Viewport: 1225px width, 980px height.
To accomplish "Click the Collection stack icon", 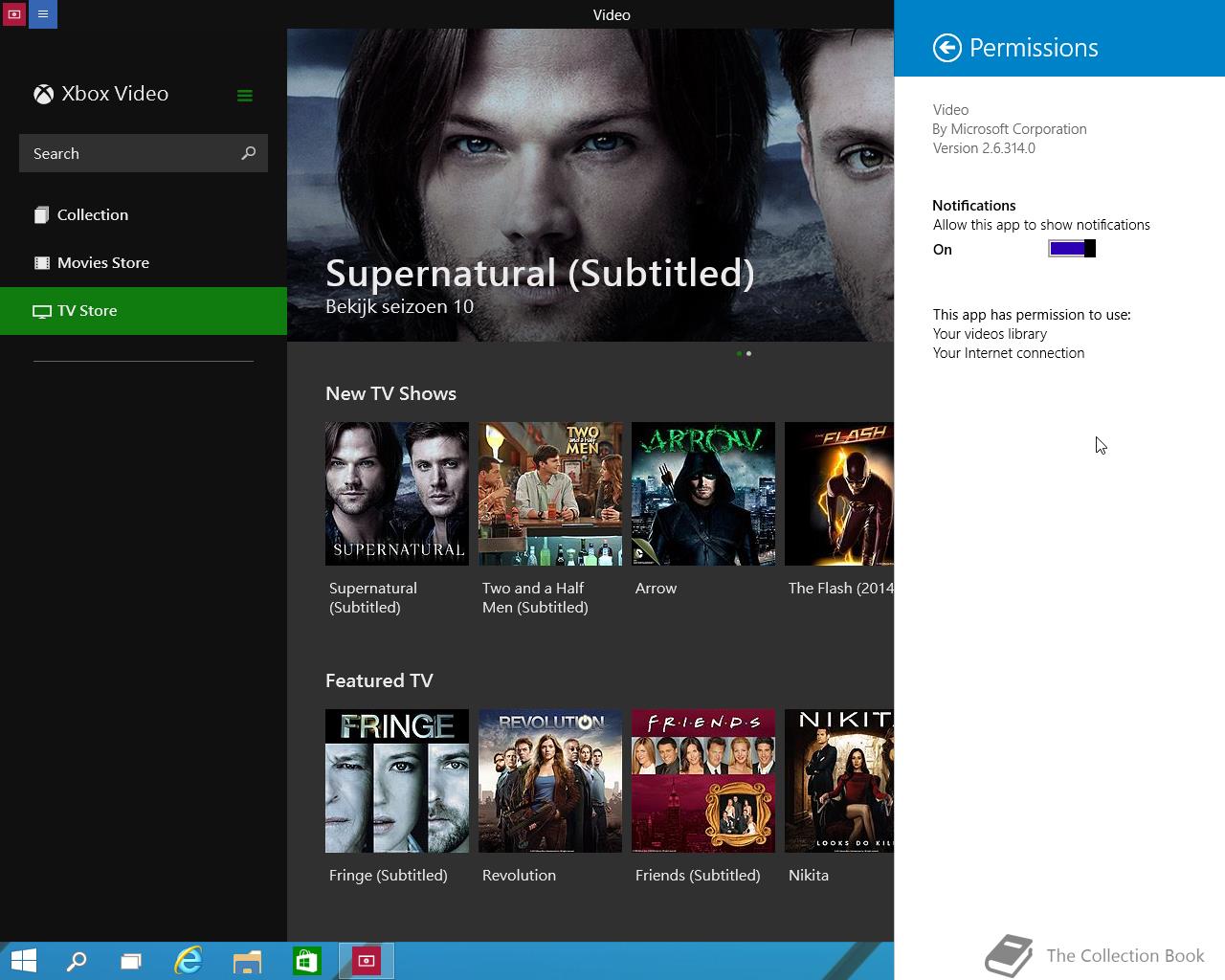I will 41,215.
